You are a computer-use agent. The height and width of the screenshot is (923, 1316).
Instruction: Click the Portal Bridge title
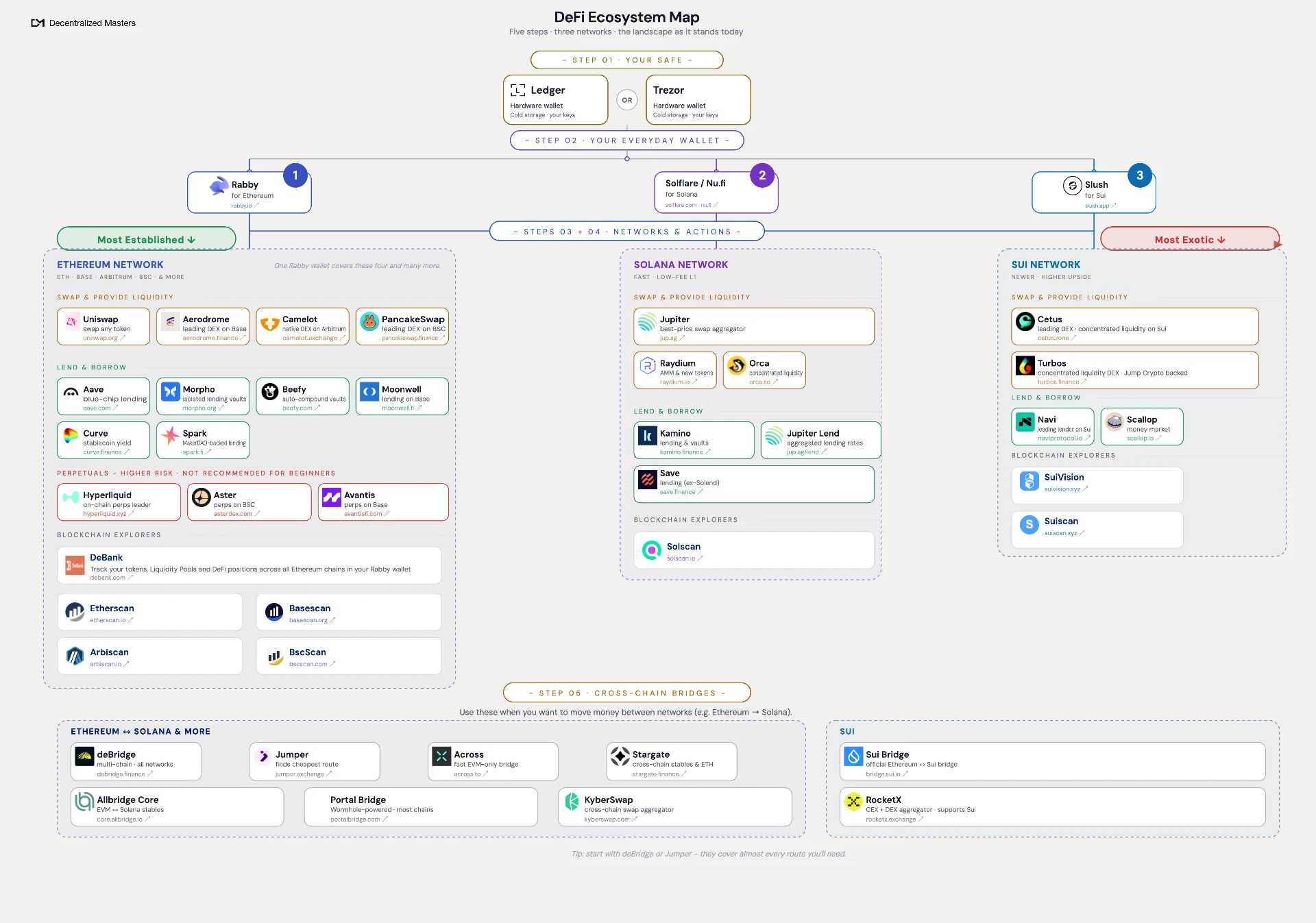click(358, 800)
